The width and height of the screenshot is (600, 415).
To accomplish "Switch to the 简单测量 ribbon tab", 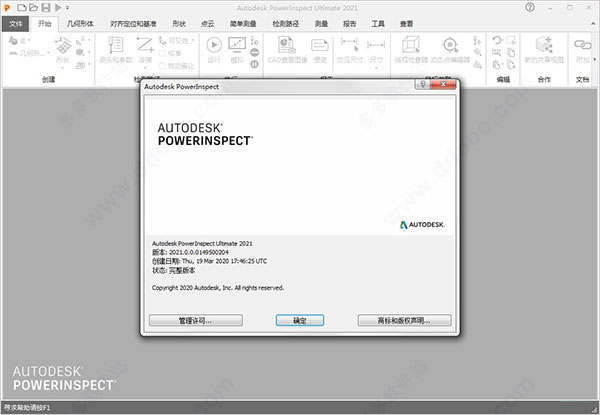I will [x=243, y=24].
